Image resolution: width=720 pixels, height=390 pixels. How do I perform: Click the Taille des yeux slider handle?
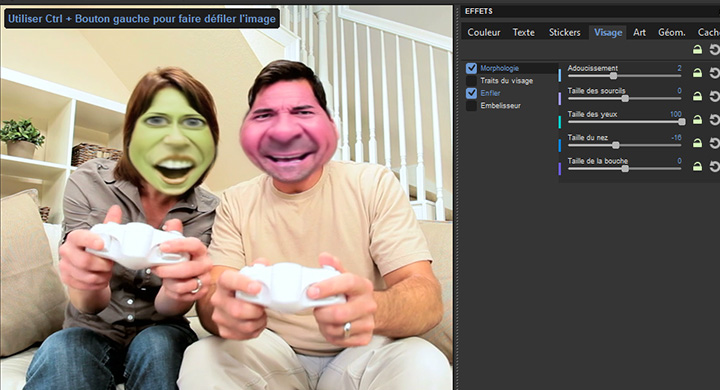[x=682, y=122]
